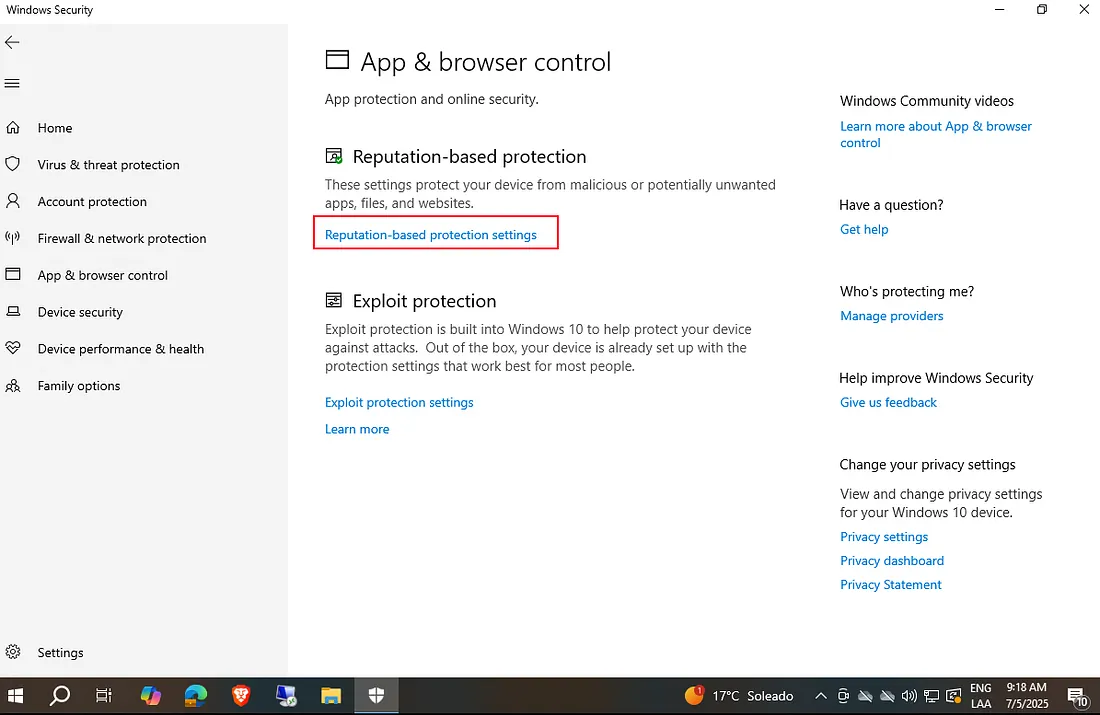The height and width of the screenshot is (715, 1100).
Task: Select Device security in sidebar
Action: coord(80,312)
